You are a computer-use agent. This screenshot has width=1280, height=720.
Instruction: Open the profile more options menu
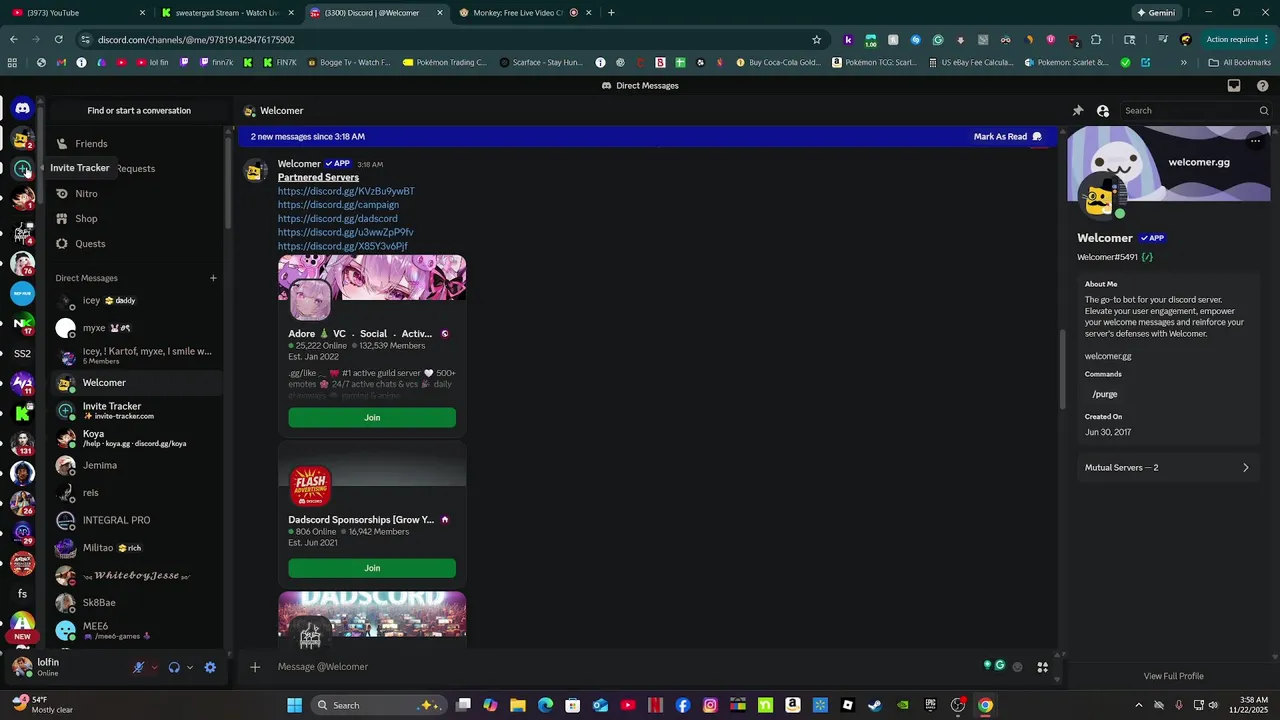(1255, 141)
